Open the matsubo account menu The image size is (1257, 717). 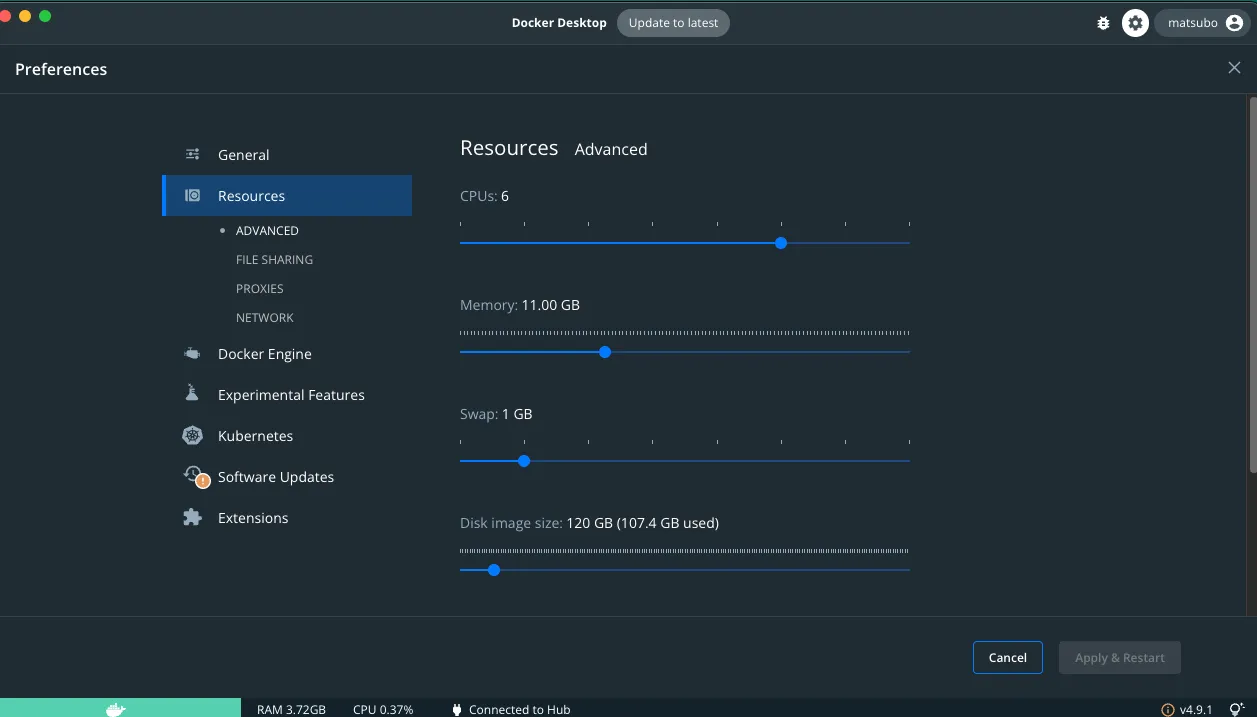point(1204,23)
